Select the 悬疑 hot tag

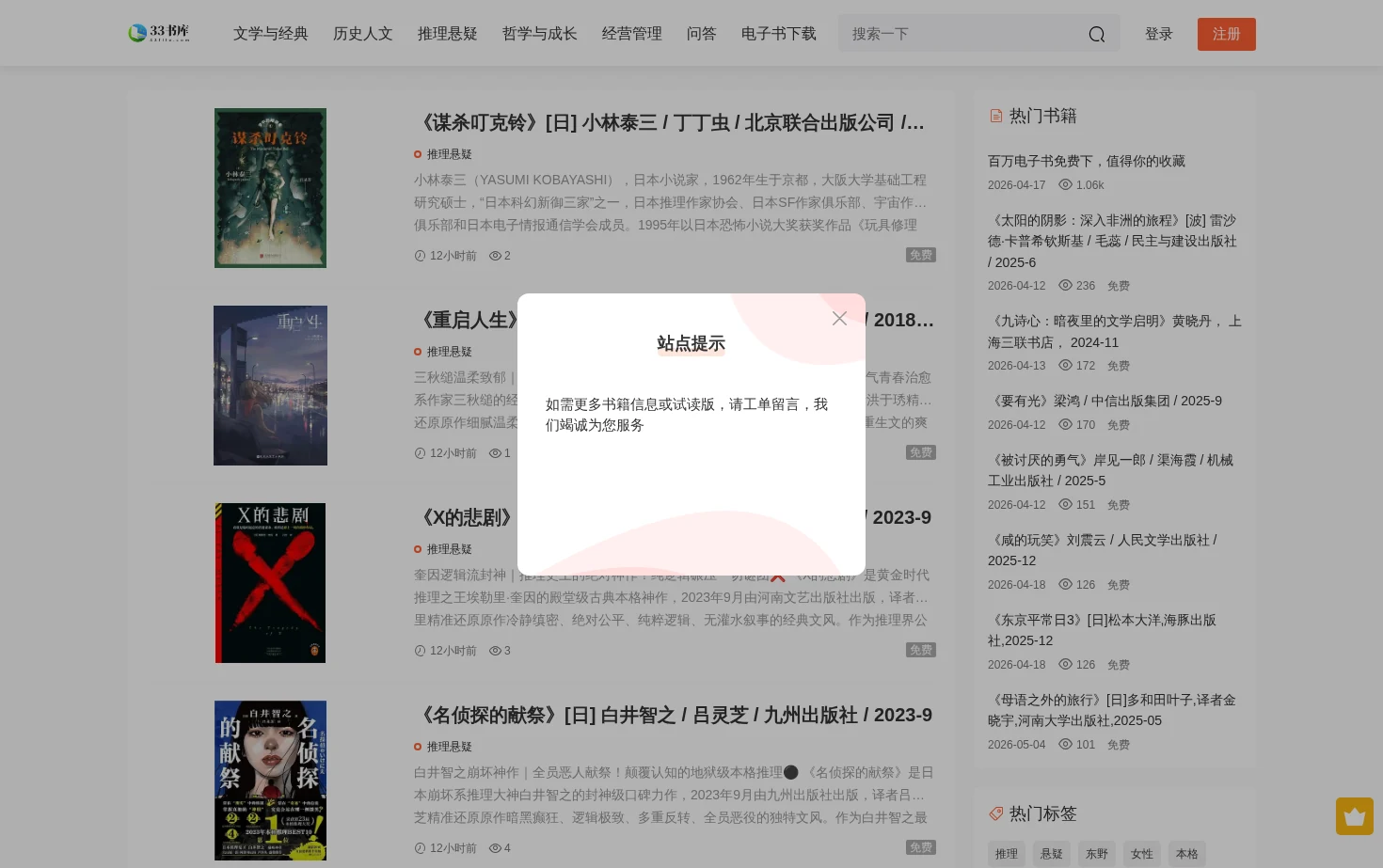1052,854
